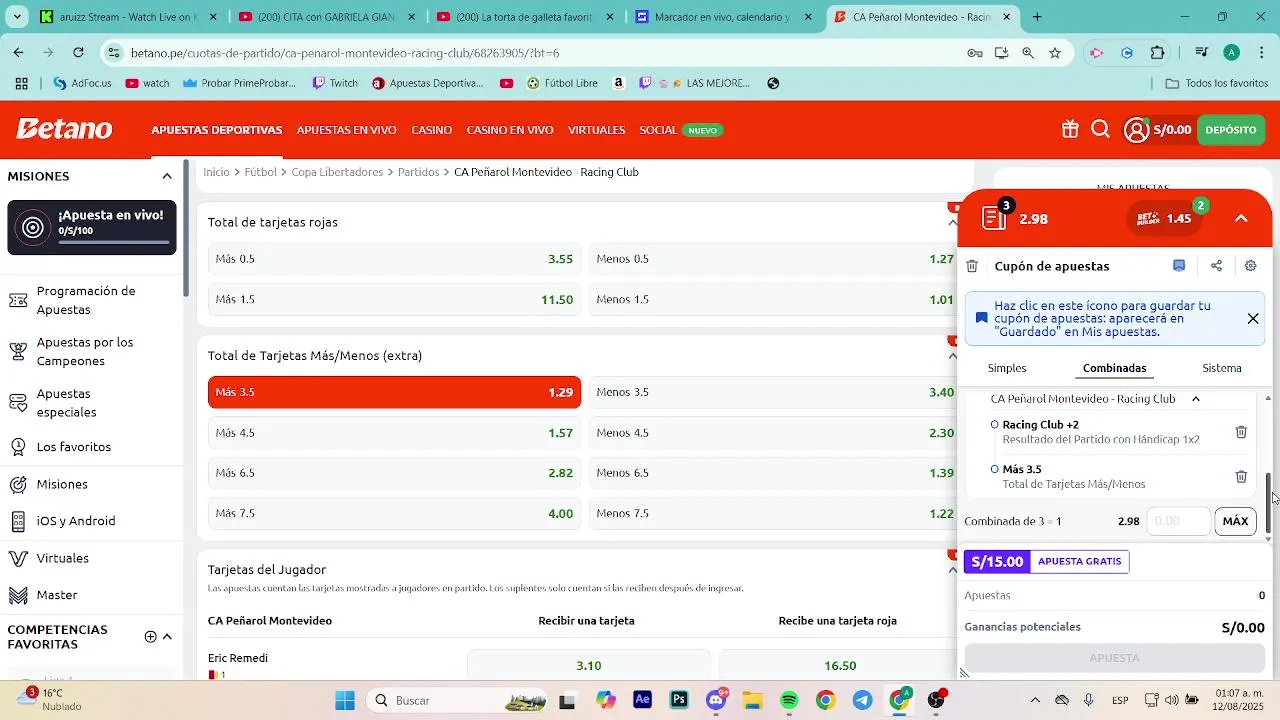This screenshot has width=1280, height=720.
Task: Open the user account balance icon
Action: [1136, 130]
